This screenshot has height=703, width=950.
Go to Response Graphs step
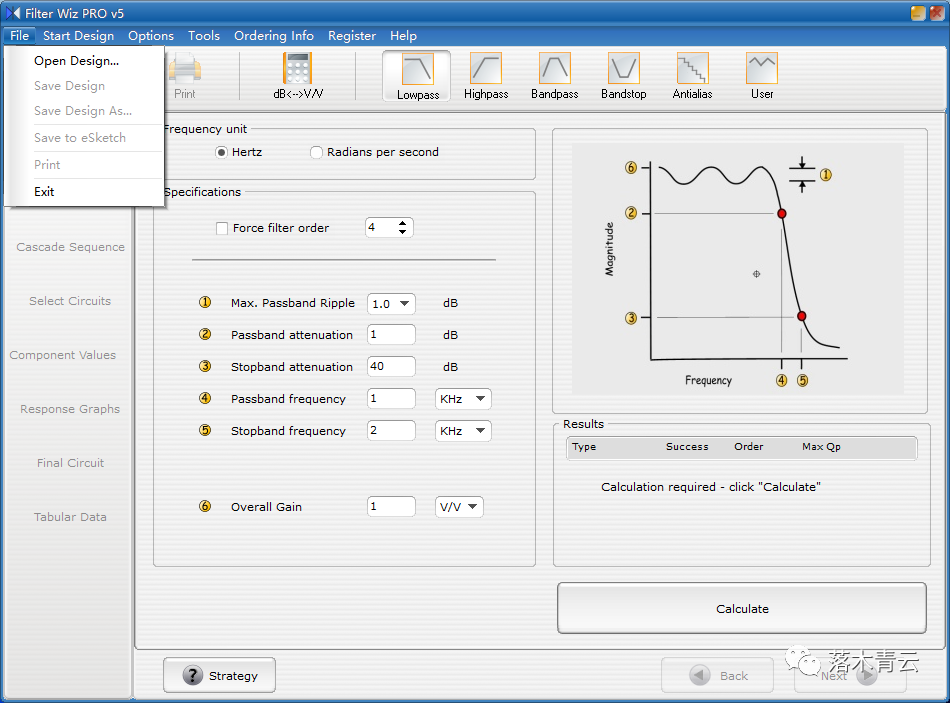(70, 408)
